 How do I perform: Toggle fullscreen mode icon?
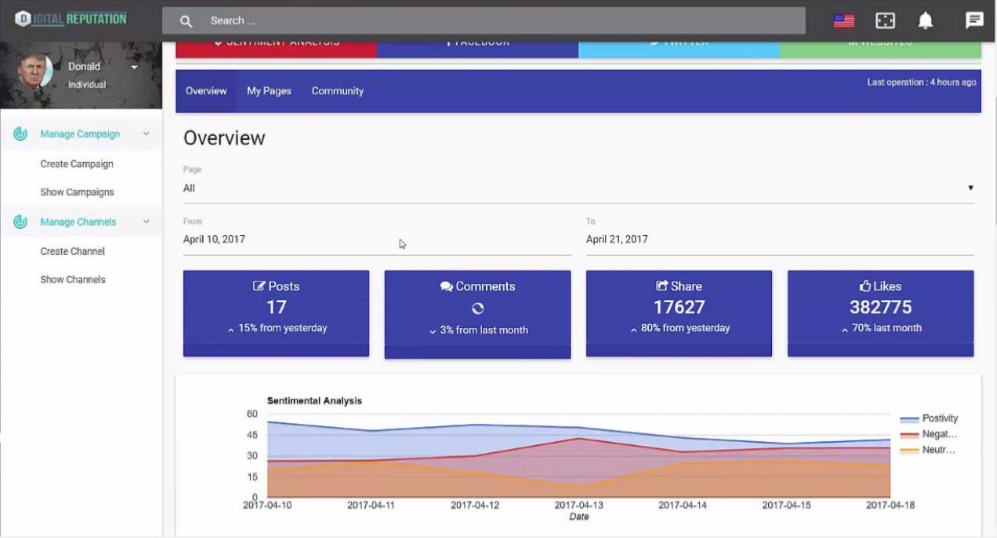coord(885,21)
